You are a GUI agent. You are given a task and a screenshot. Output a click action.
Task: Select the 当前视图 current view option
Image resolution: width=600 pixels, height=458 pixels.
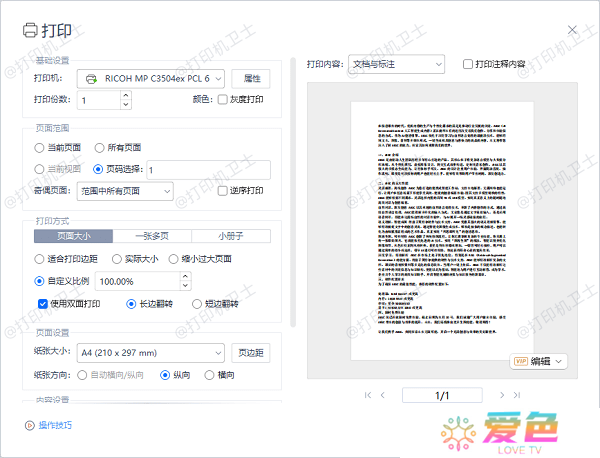[x=39, y=169]
